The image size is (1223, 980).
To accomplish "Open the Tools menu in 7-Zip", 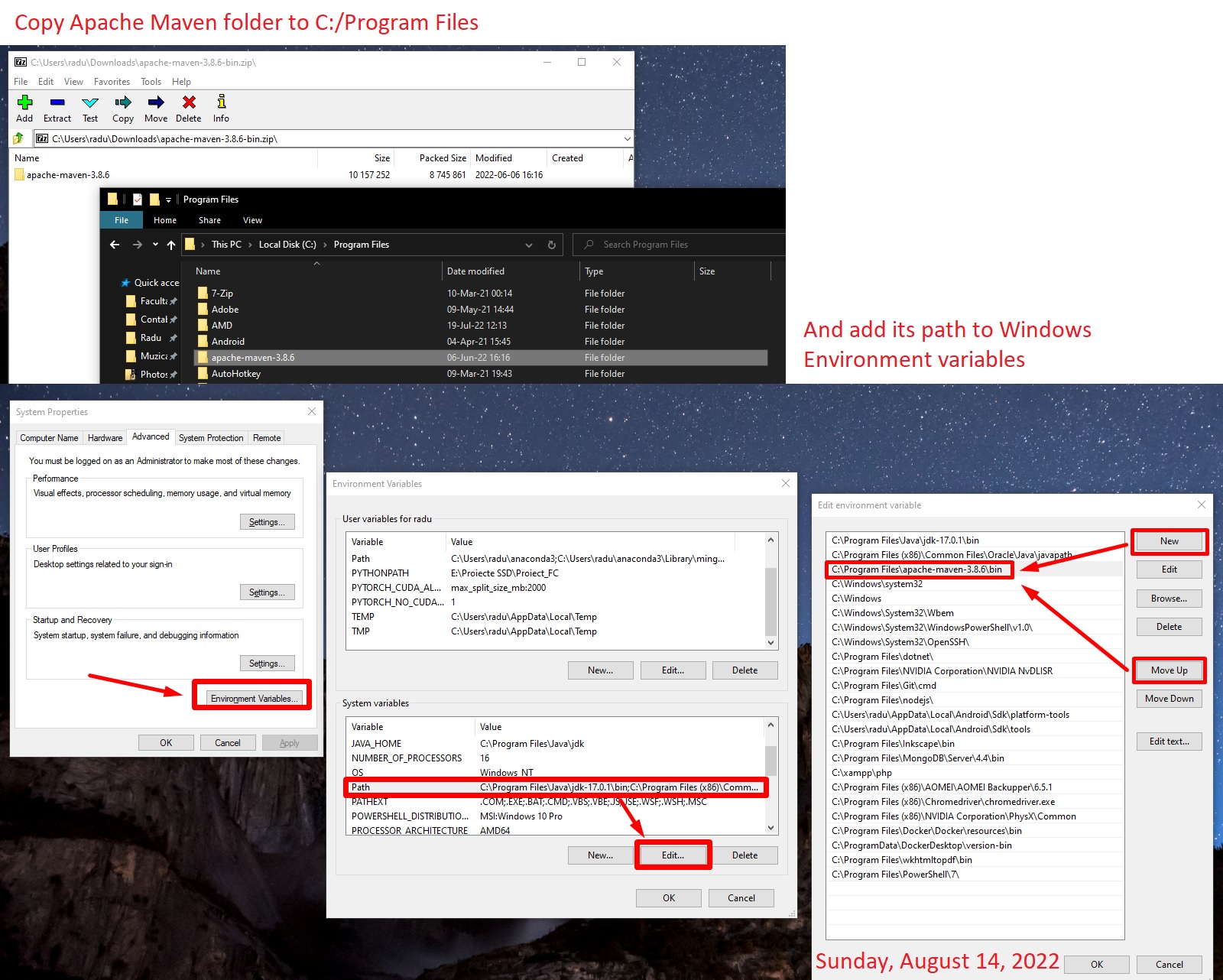I will tap(151, 82).
